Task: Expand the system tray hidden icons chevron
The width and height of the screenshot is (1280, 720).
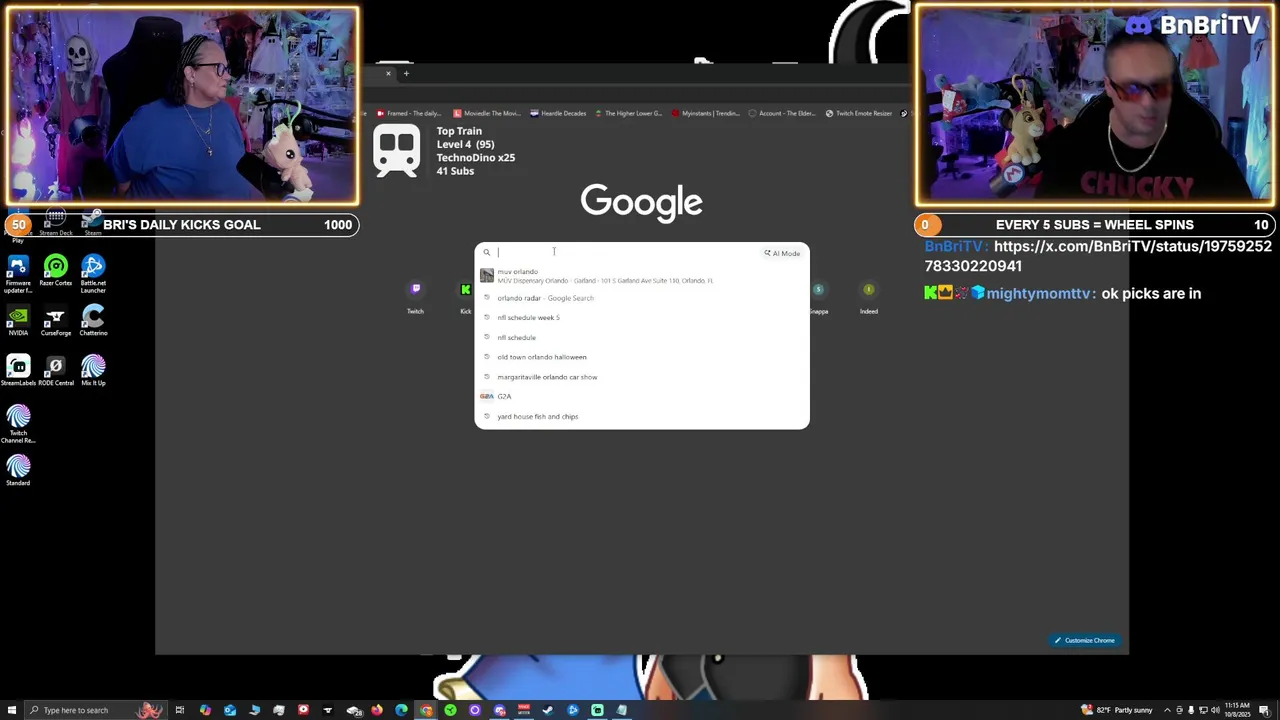Action: point(1167,710)
